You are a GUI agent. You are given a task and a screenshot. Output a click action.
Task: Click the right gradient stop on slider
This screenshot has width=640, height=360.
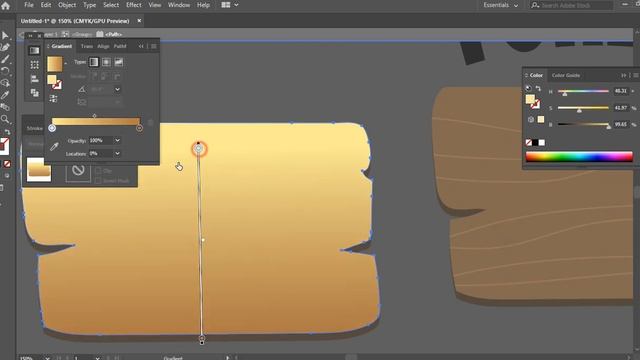140,128
